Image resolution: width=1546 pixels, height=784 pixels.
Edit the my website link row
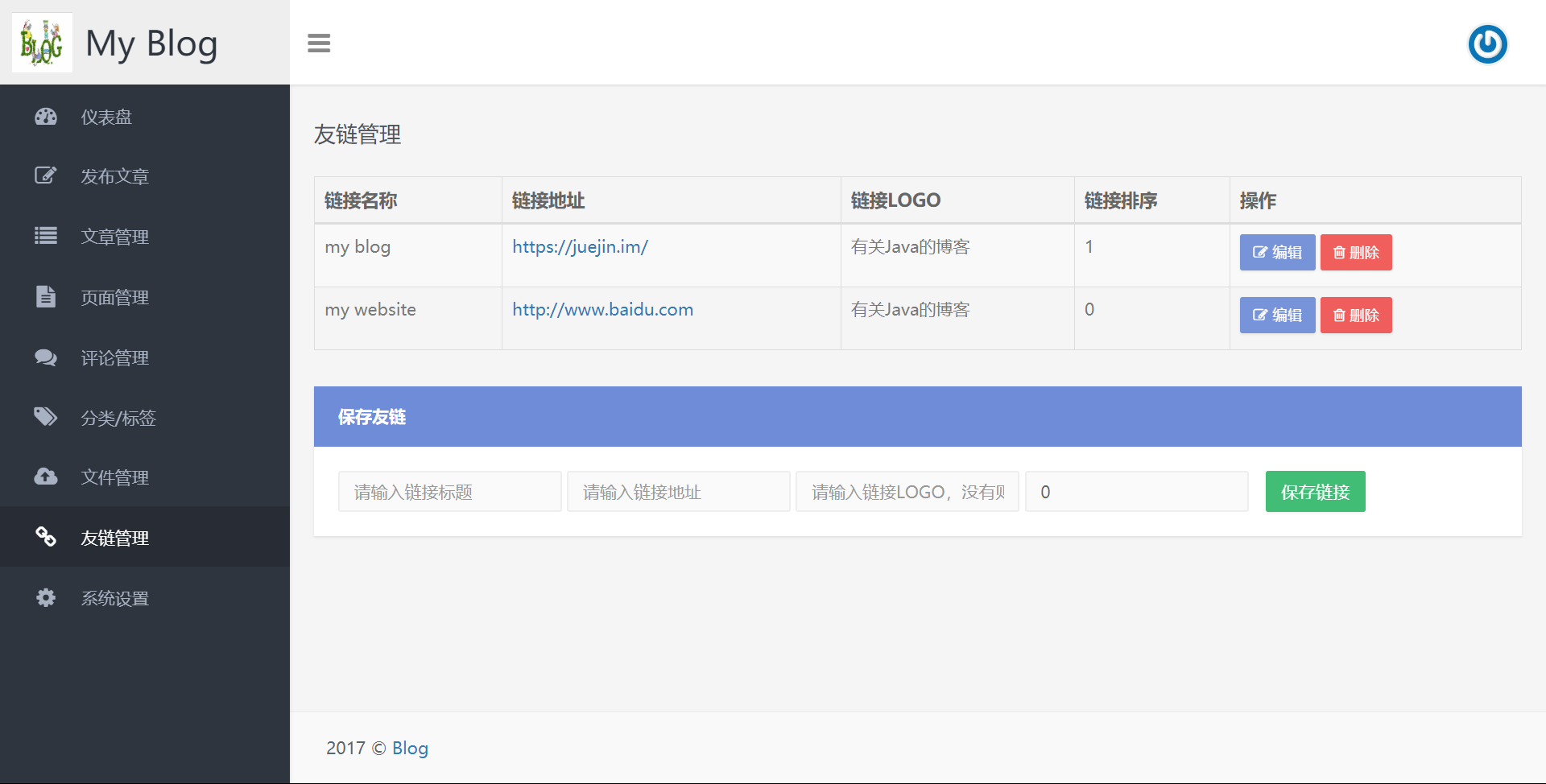pos(1277,315)
